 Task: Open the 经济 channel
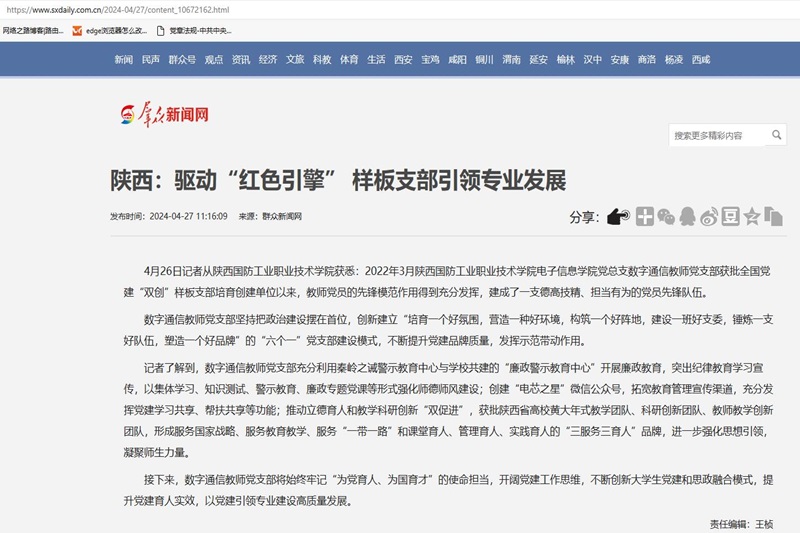tap(268, 60)
